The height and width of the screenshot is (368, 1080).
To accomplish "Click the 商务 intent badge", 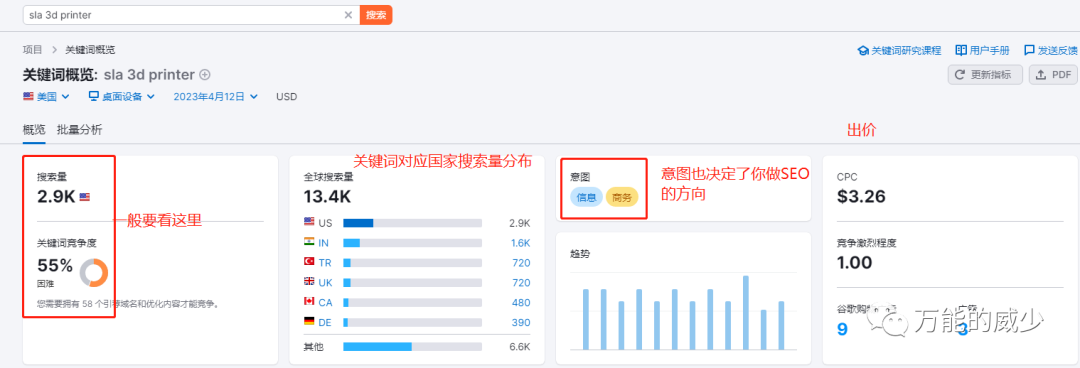I will click(x=622, y=197).
